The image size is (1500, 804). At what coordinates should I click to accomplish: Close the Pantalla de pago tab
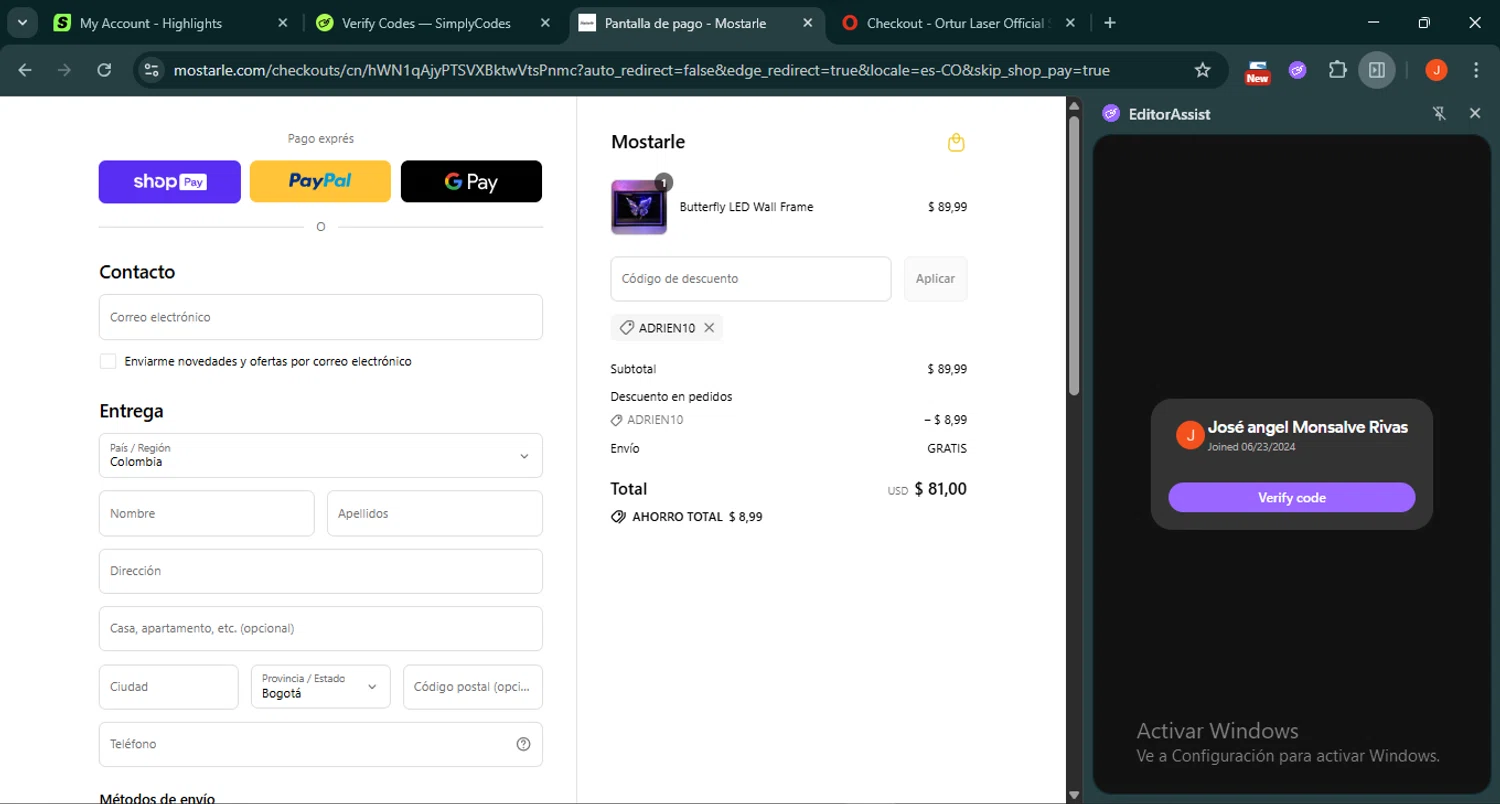(807, 23)
